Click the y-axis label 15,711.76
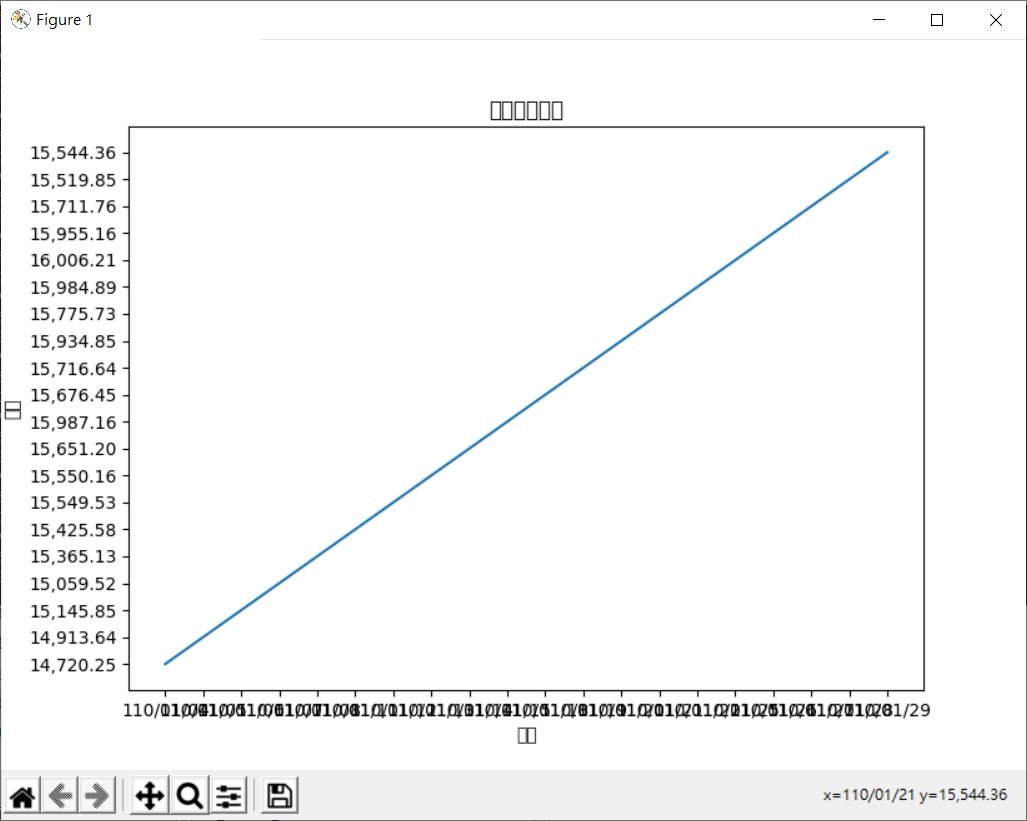Image resolution: width=1027 pixels, height=821 pixels. click(x=73, y=207)
